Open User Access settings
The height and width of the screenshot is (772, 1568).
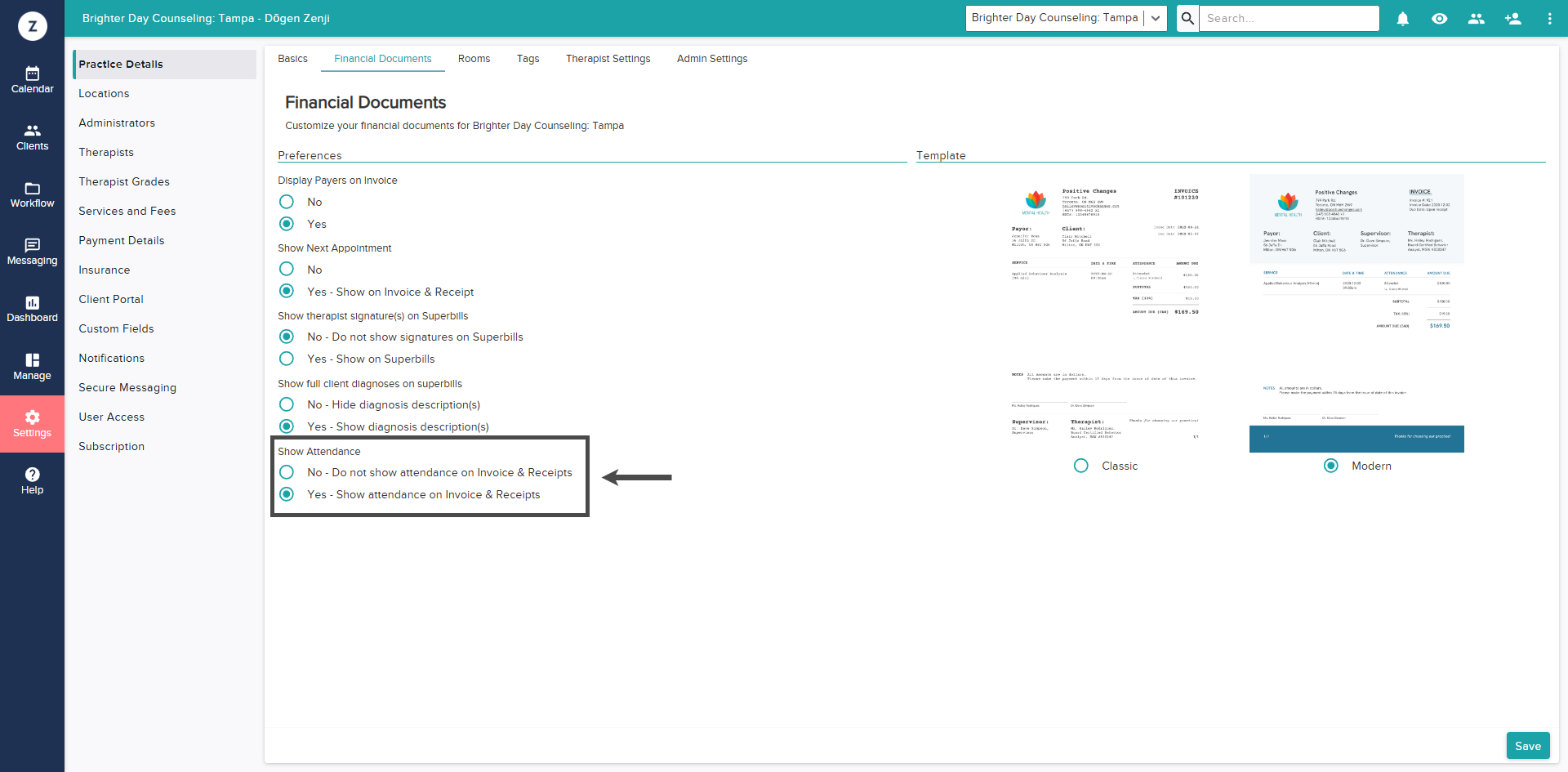164,417
